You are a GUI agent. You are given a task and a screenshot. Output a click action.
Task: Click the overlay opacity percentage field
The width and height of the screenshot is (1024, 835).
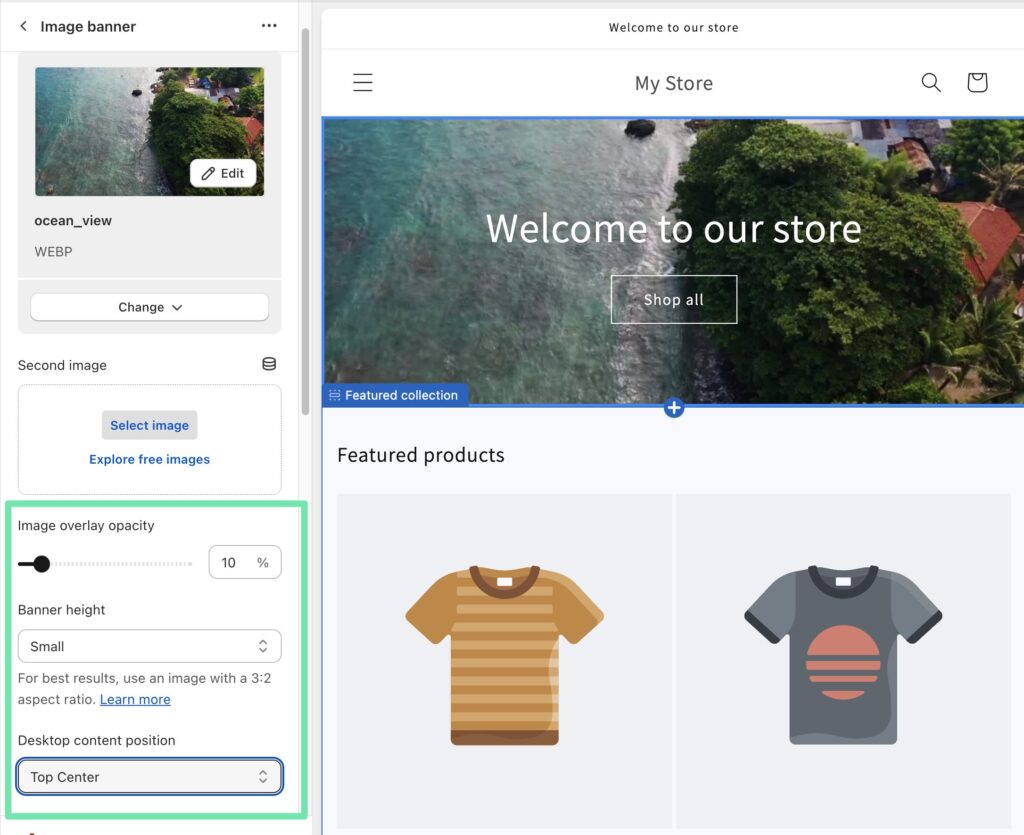236,563
